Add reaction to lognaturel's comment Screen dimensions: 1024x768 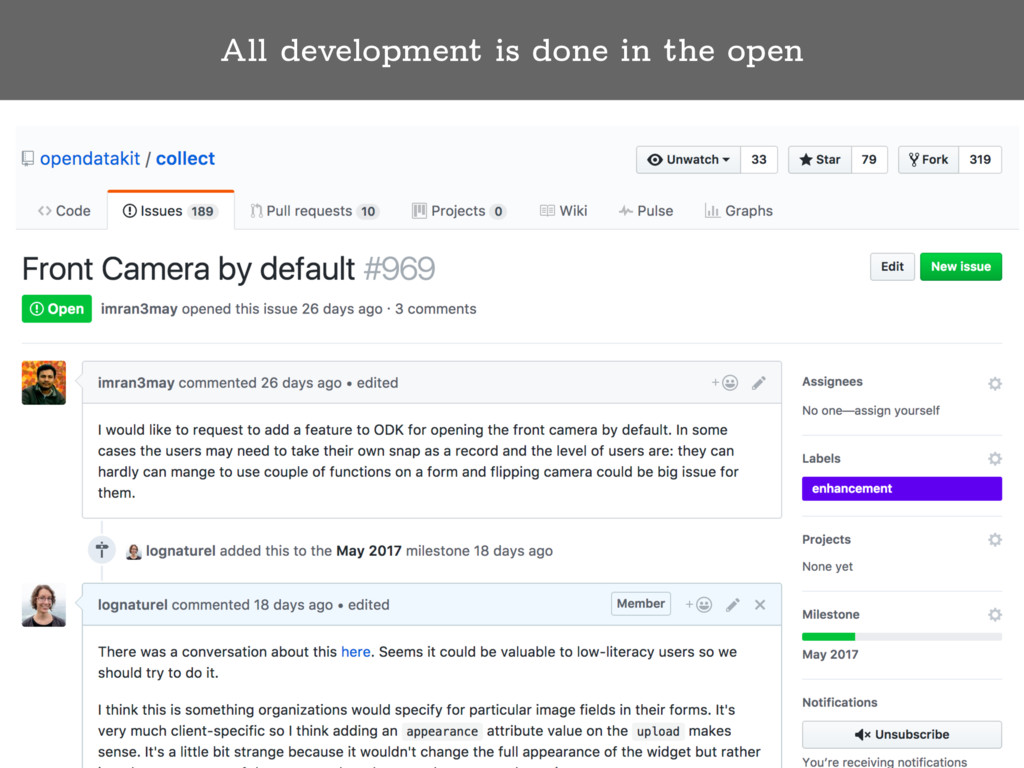[699, 605]
